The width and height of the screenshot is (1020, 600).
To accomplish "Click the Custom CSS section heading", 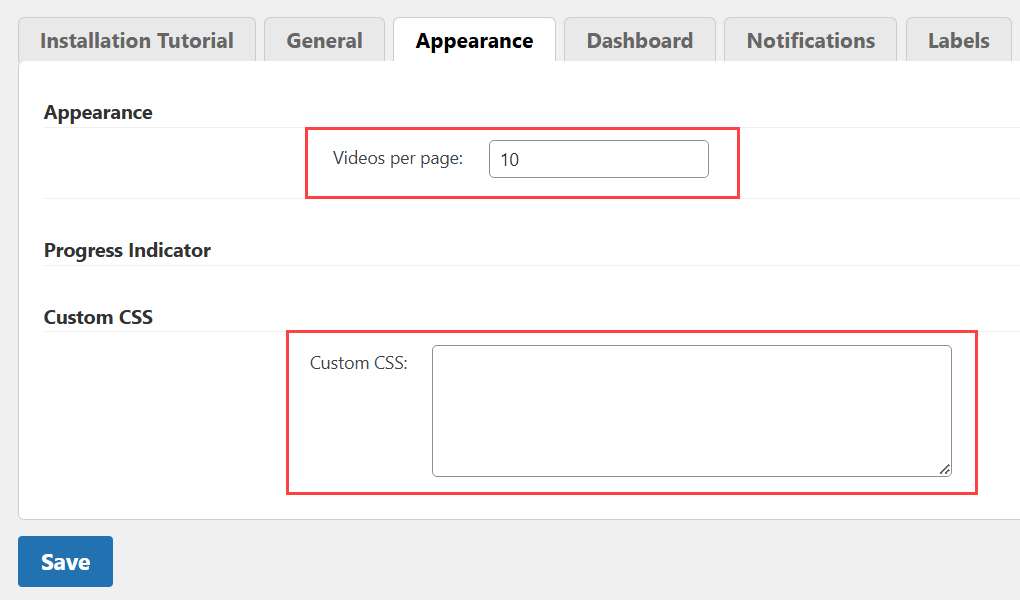I will click(98, 318).
